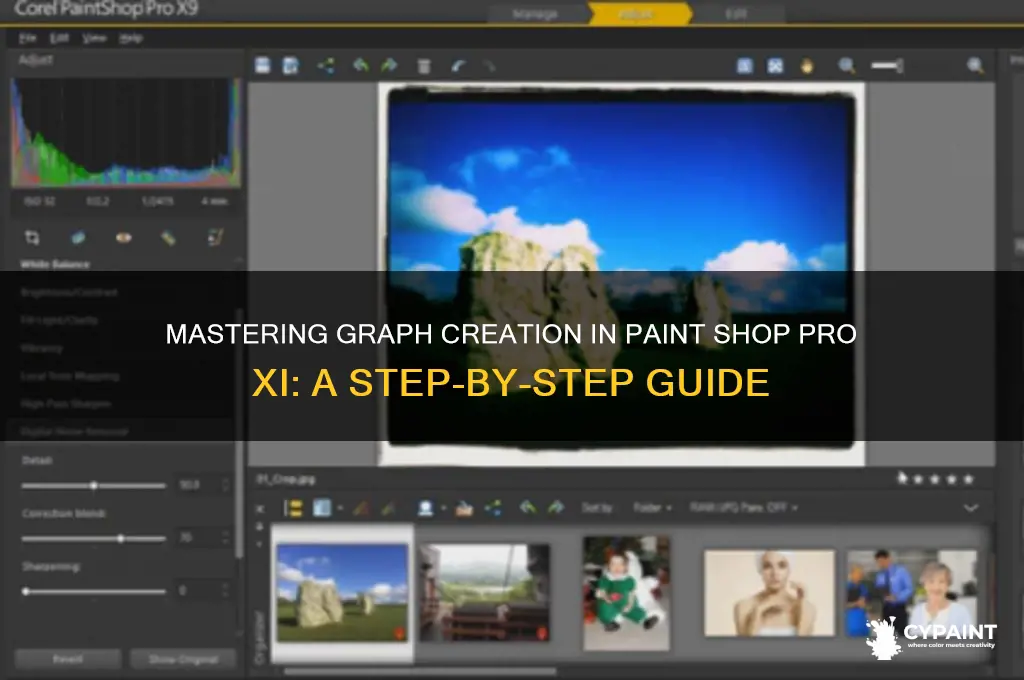Open the thumbnail view mode dropdown arrow
Screen dimensions: 1024x680
point(340,508)
